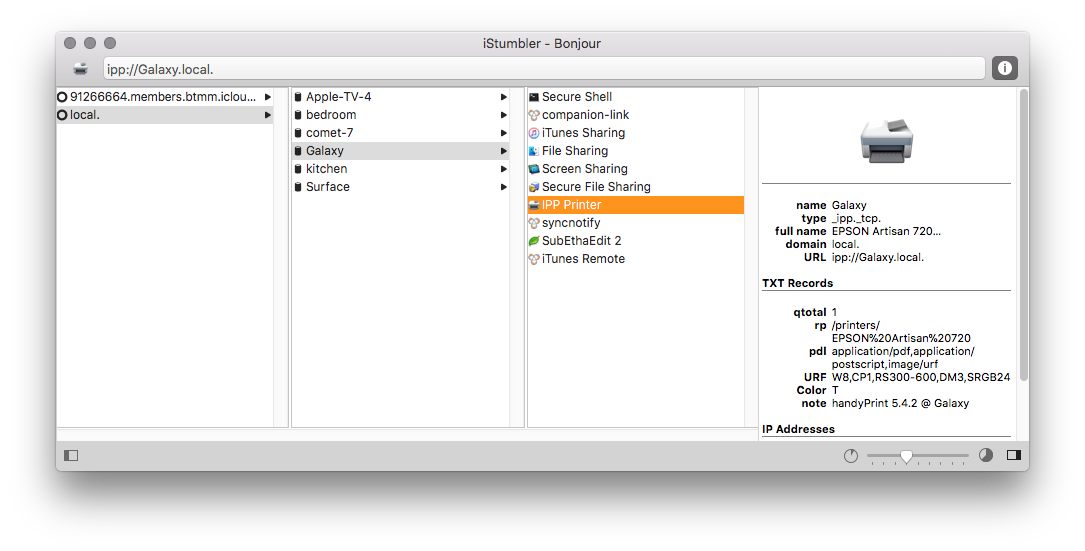Click the URL value ipp://Galaxy.local. in inspector

(877, 258)
